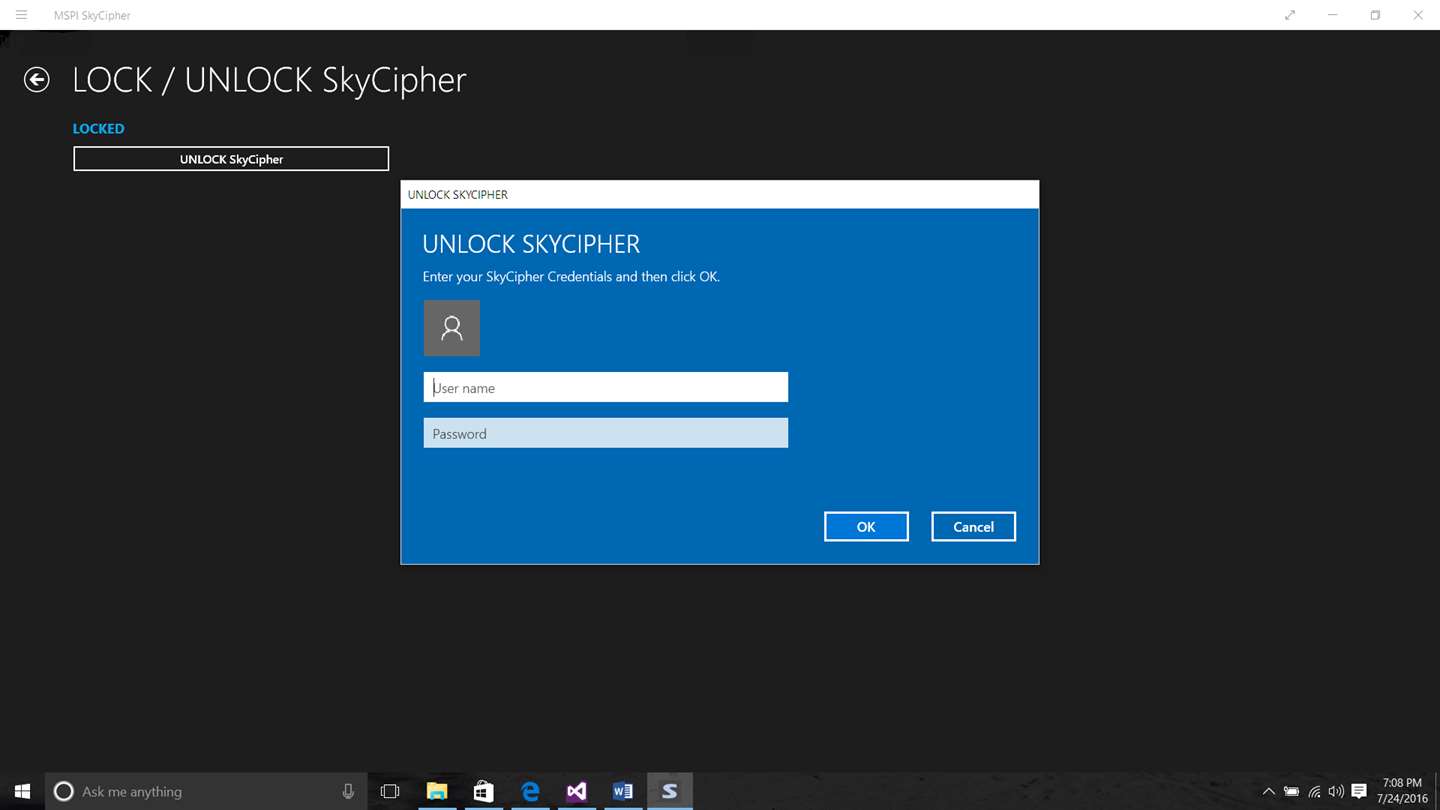Launch File Explorer from the taskbar

[437, 791]
